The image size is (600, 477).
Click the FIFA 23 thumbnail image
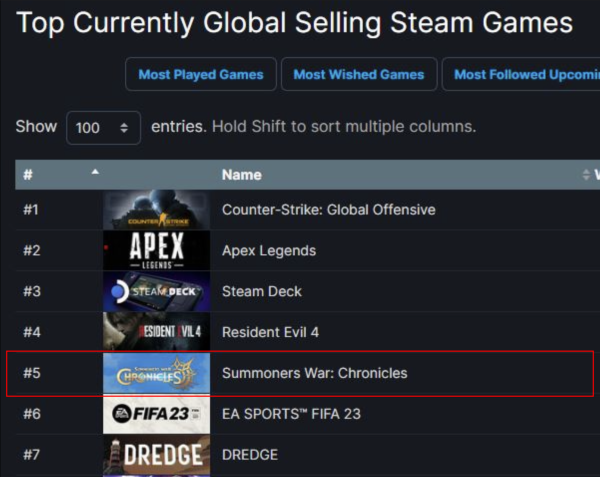tap(156, 414)
